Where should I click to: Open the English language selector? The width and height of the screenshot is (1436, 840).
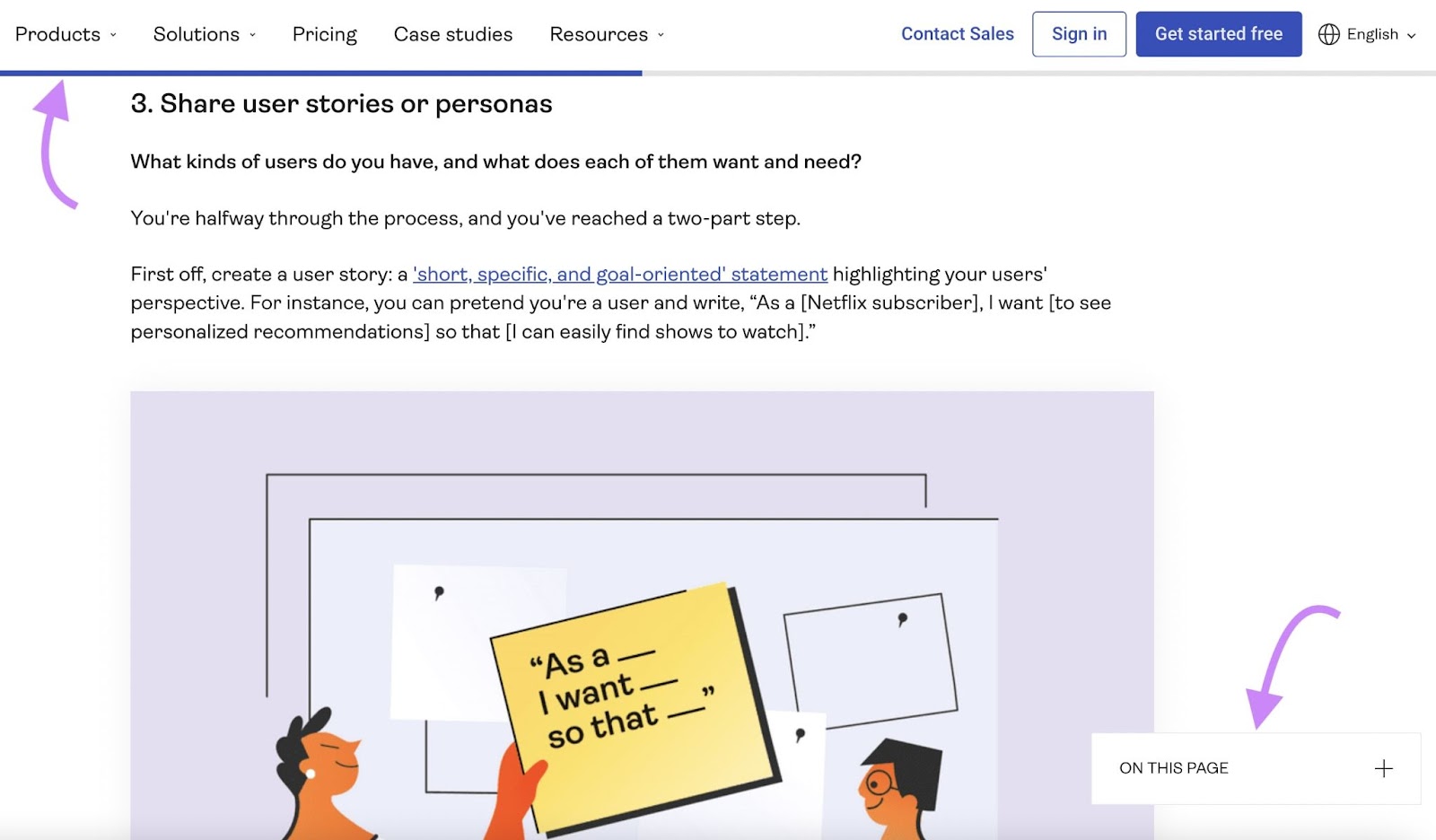pos(1371,34)
